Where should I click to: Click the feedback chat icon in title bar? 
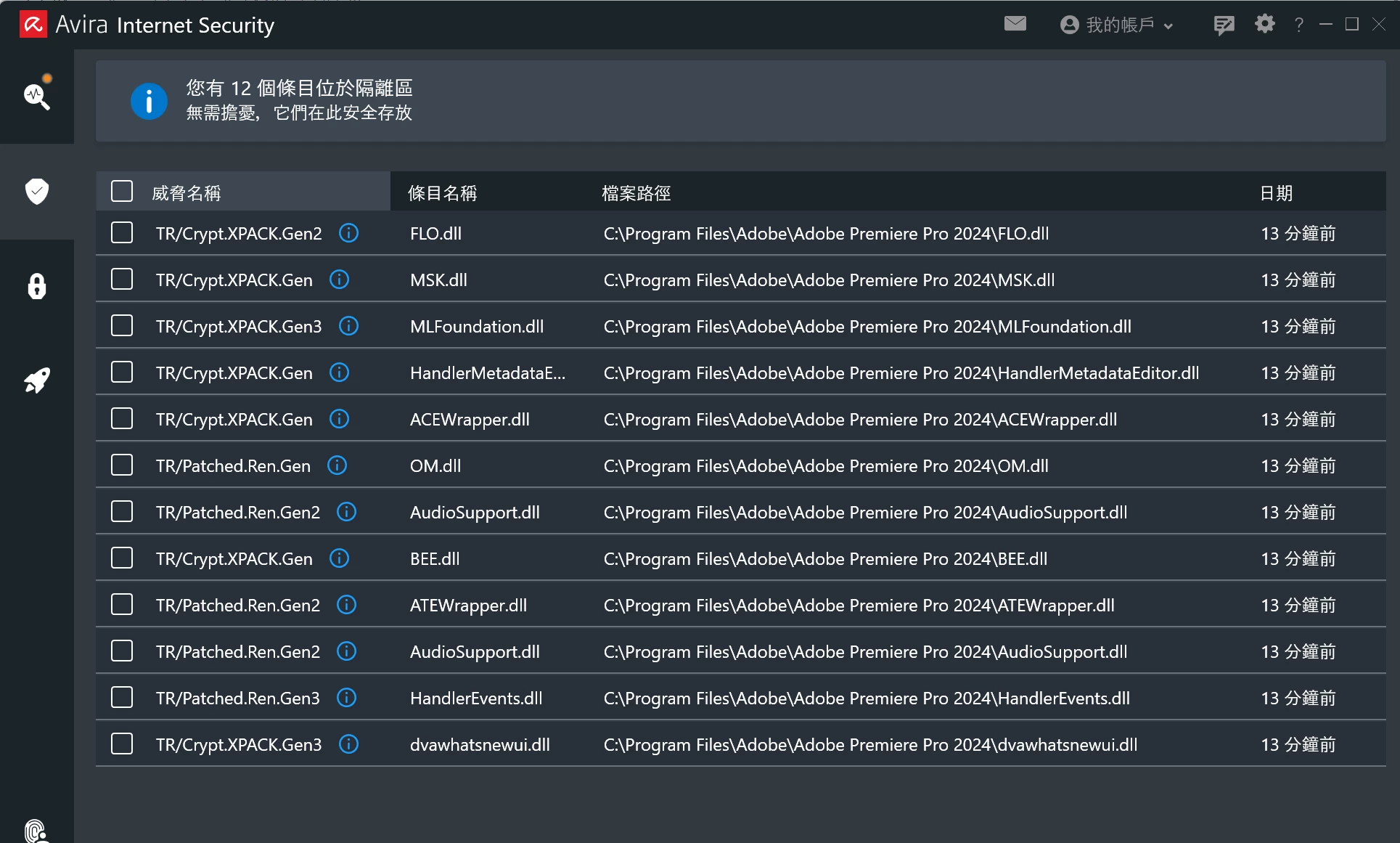[x=1224, y=25]
